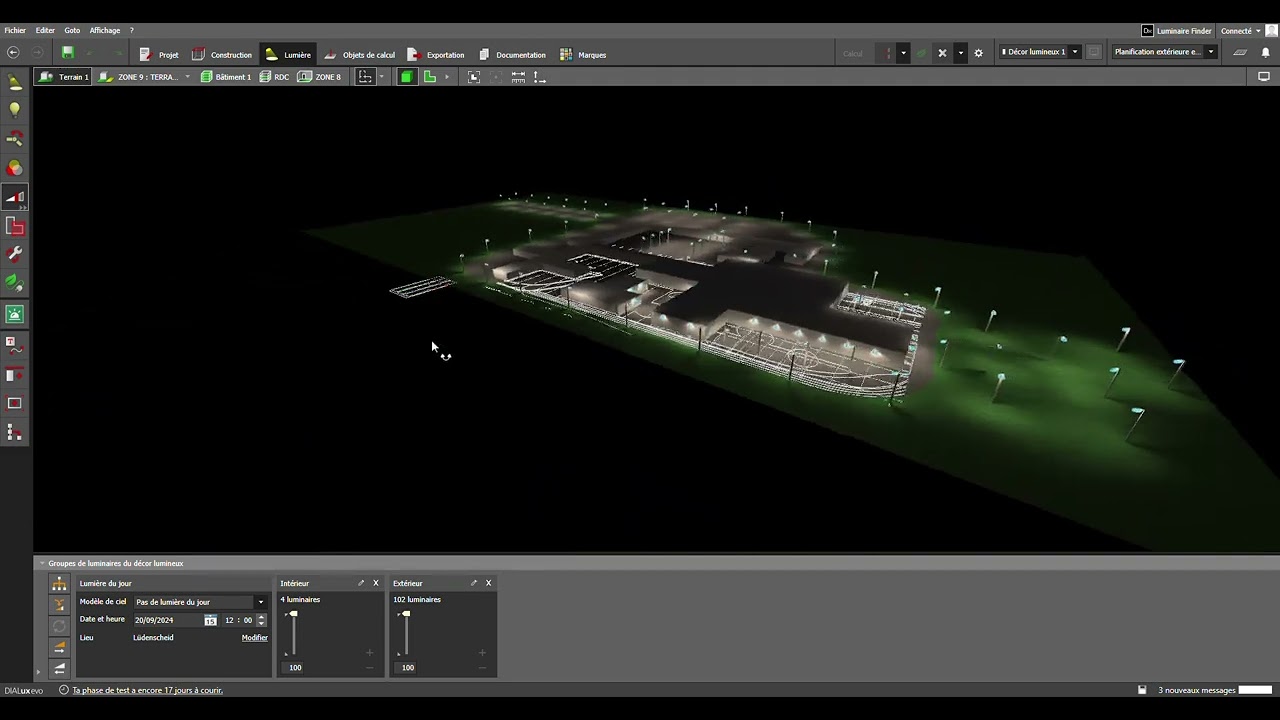Open the Objets de calcul tab
Screen dimensions: 1280x720
[x=359, y=55]
